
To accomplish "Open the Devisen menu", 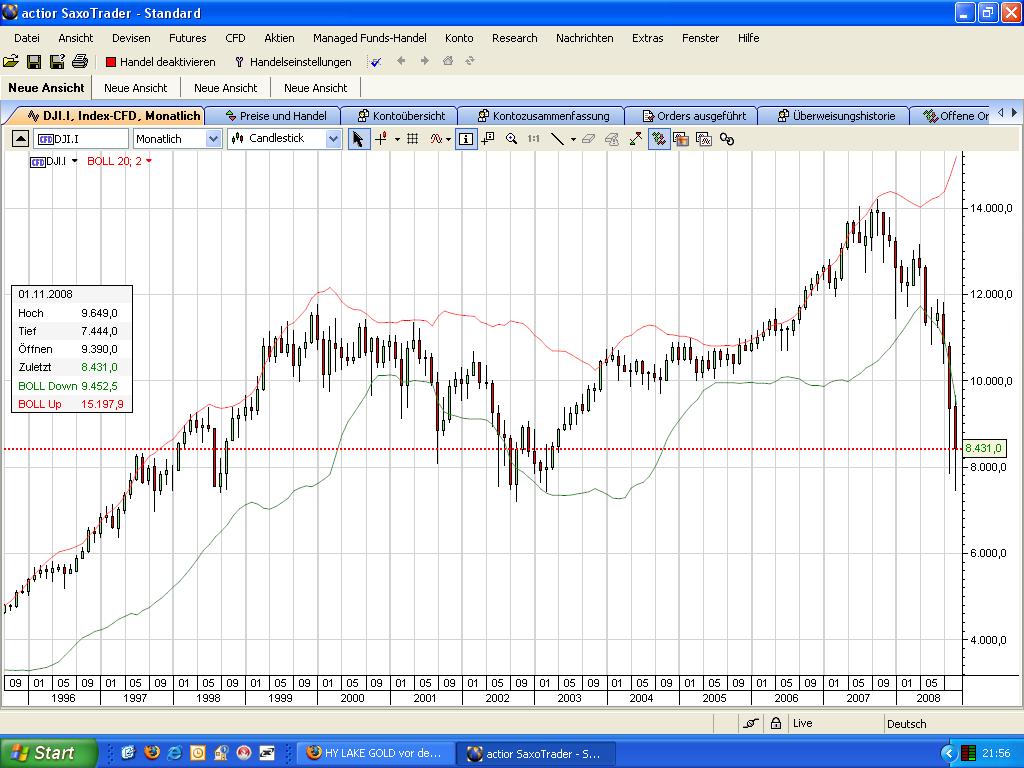I will coord(131,38).
